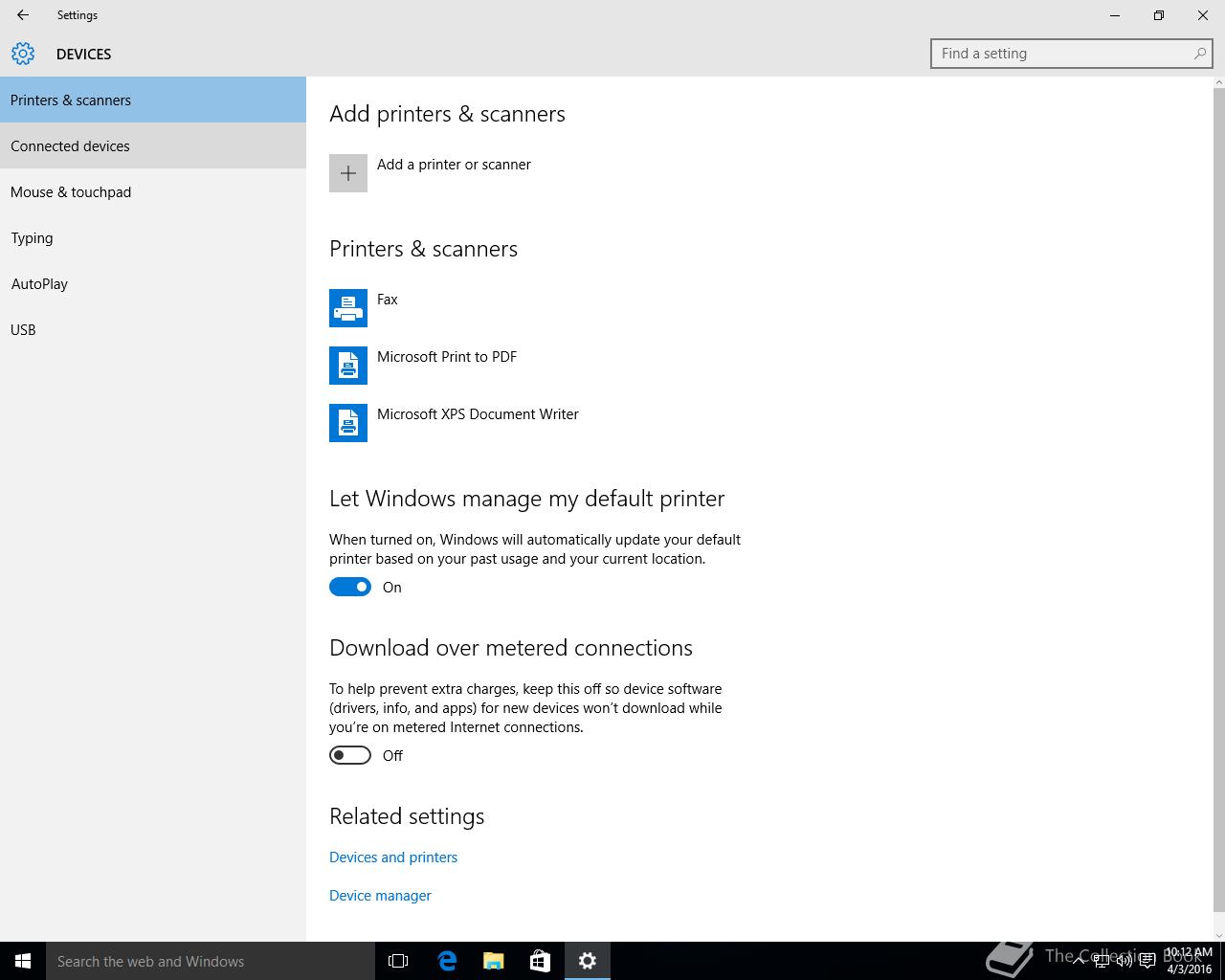The height and width of the screenshot is (980, 1225).
Task: Click the Settings gear on taskbar
Action: (588, 961)
